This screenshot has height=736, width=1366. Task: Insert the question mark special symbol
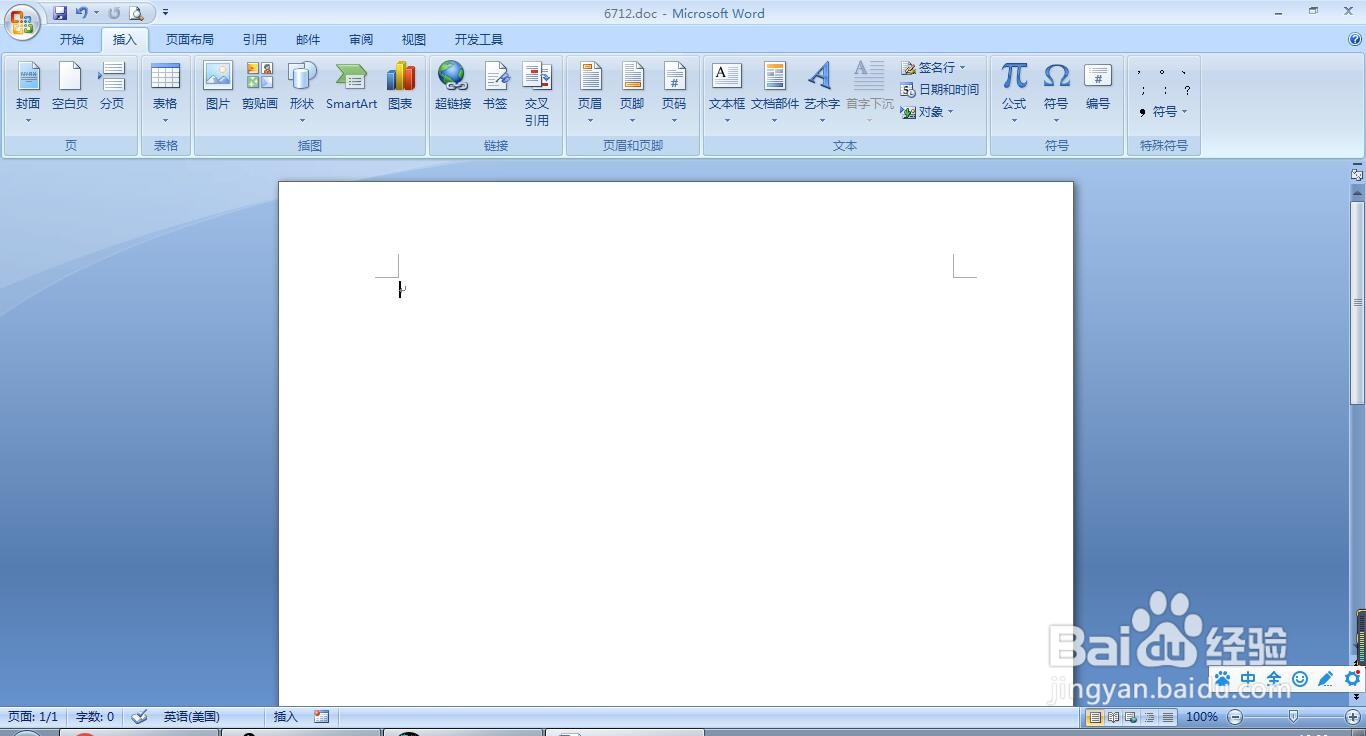(1187, 91)
